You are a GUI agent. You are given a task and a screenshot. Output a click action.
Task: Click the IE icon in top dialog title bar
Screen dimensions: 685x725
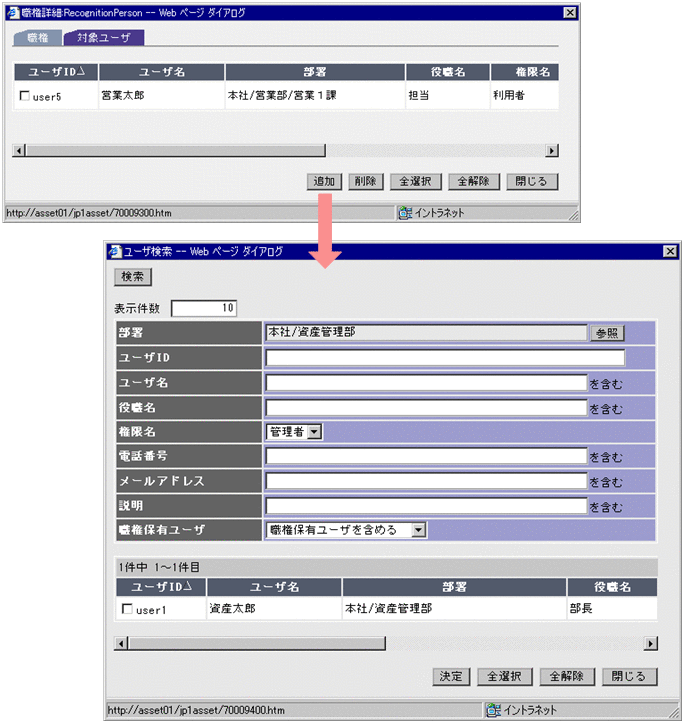tap(13, 12)
